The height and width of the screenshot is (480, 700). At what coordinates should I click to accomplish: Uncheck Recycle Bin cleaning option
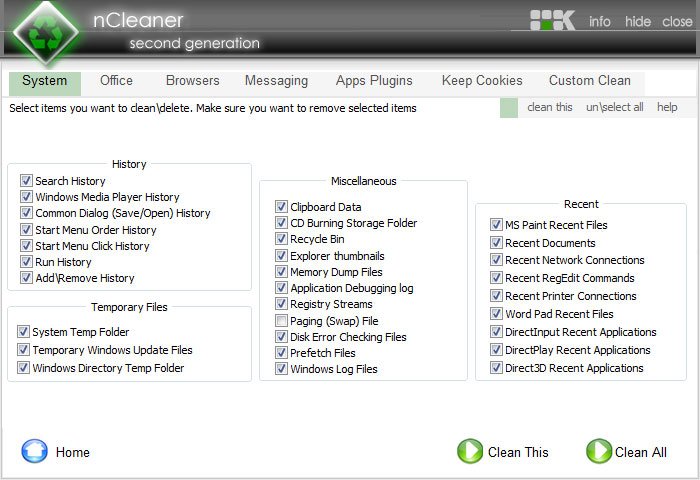[281, 238]
